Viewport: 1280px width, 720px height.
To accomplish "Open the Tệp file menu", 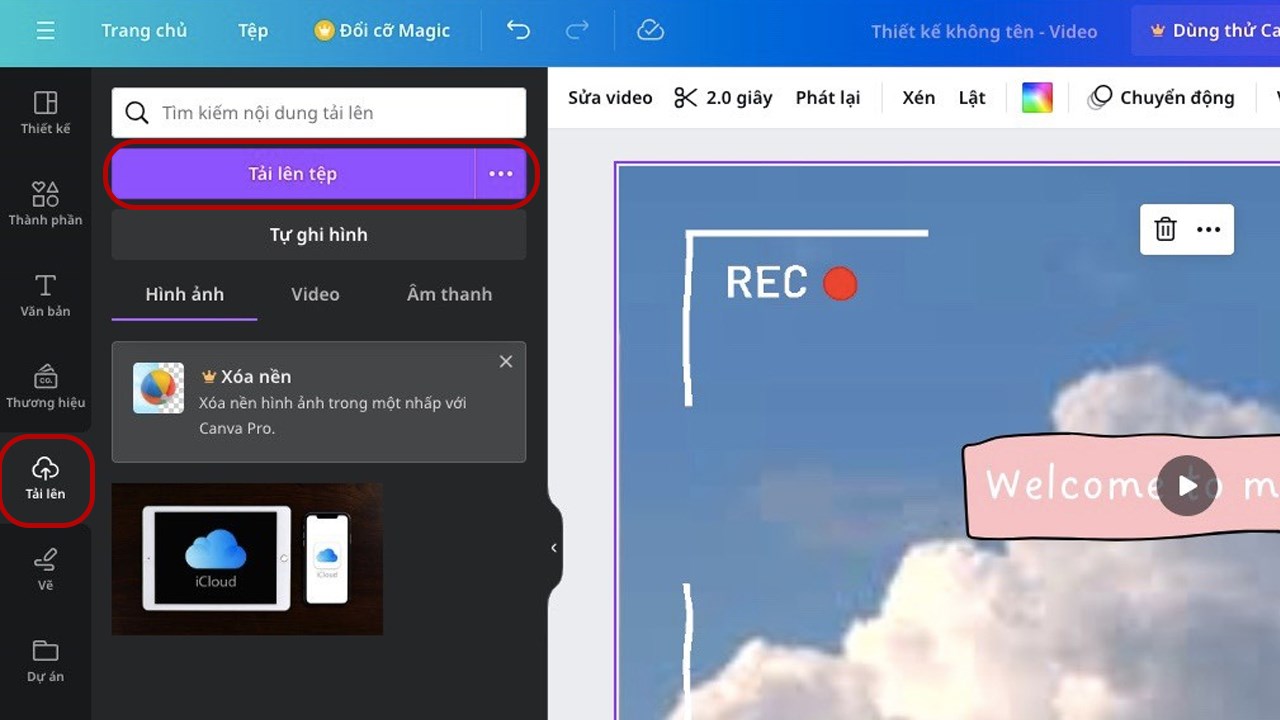I will pyautogui.click(x=253, y=31).
